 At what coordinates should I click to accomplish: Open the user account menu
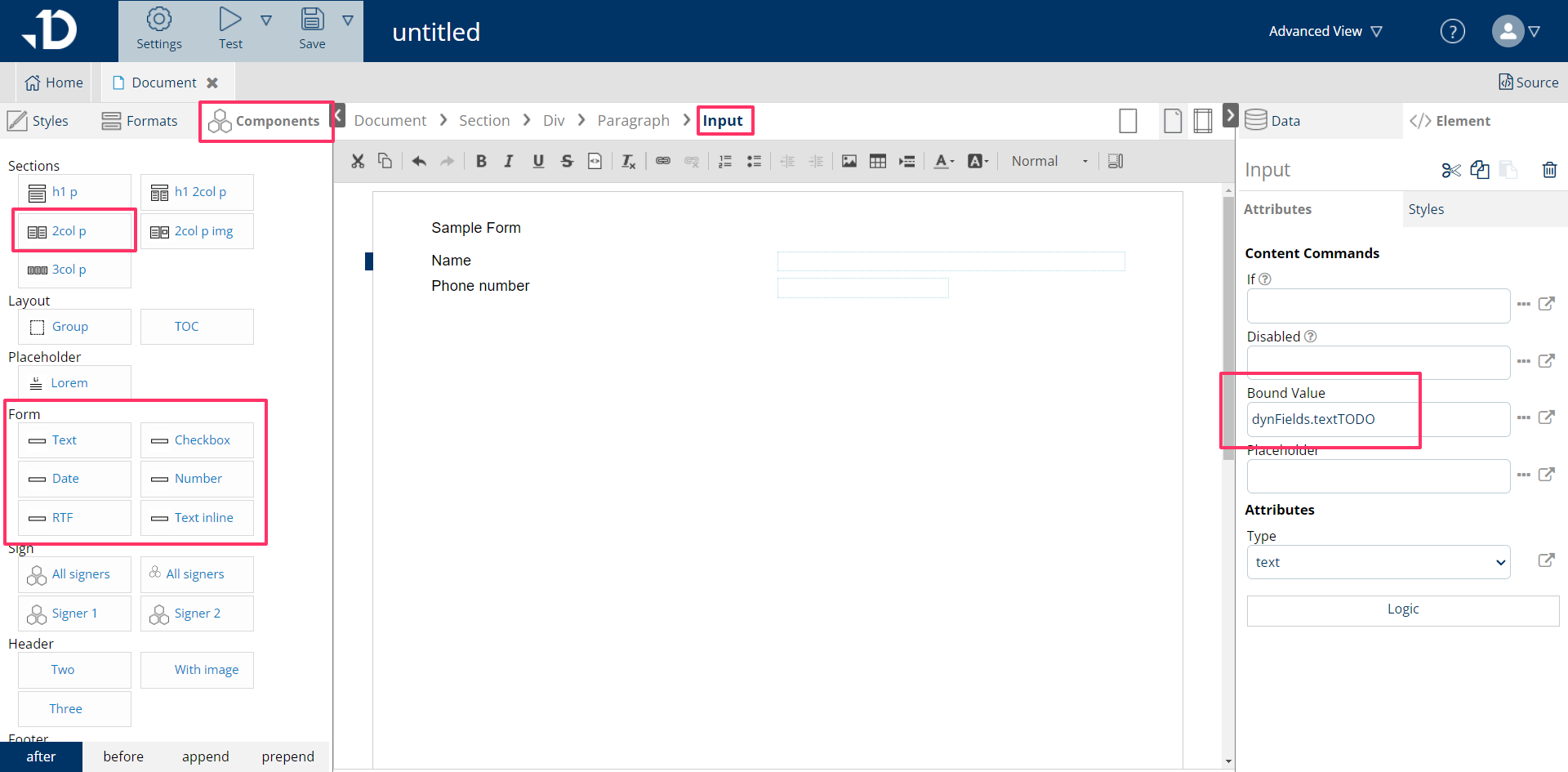[1517, 31]
